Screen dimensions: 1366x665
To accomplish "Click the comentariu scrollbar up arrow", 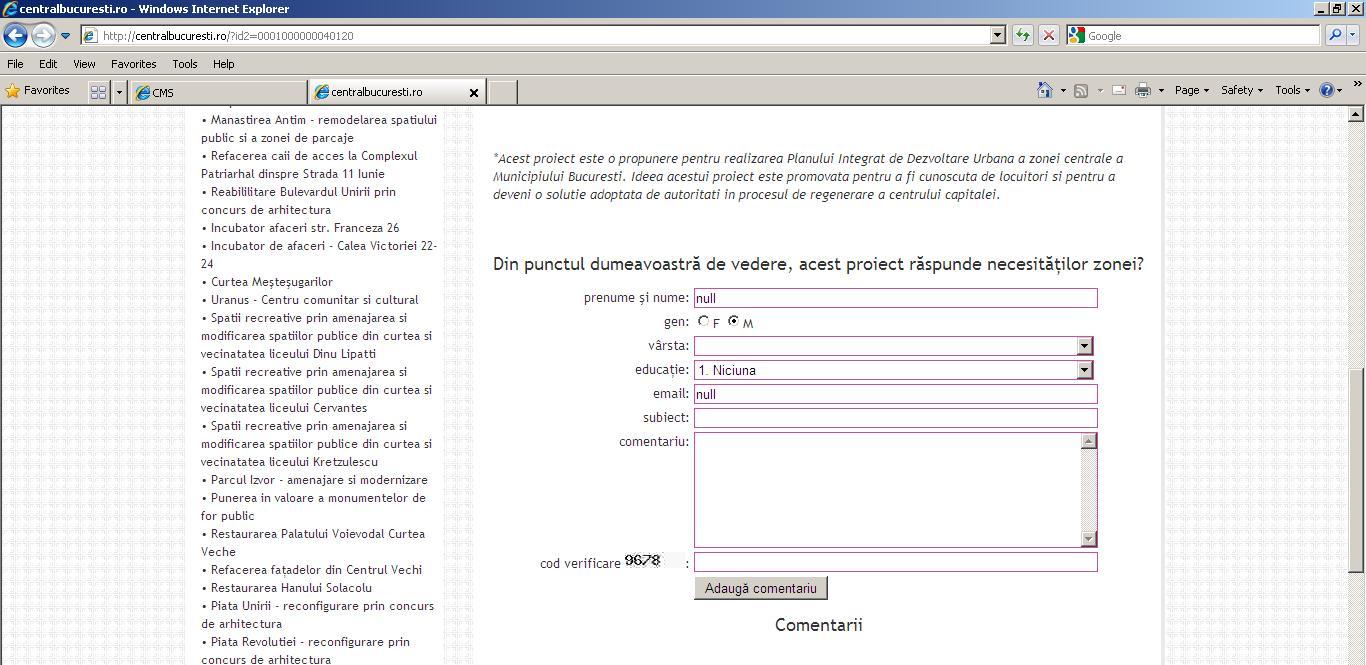I will tap(1089, 441).
